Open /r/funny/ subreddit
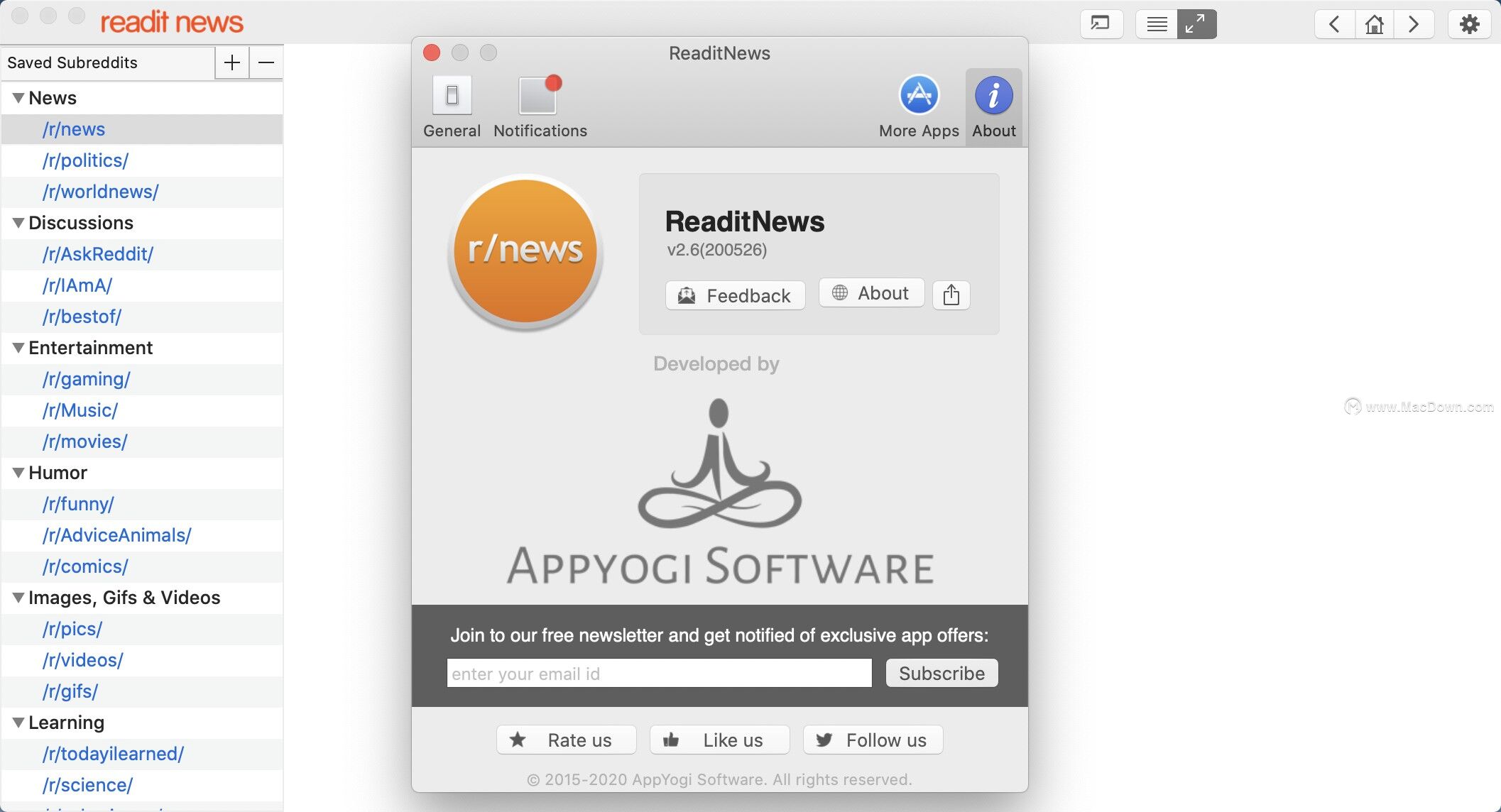Image resolution: width=1501 pixels, height=812 pixels. (142, 504)
